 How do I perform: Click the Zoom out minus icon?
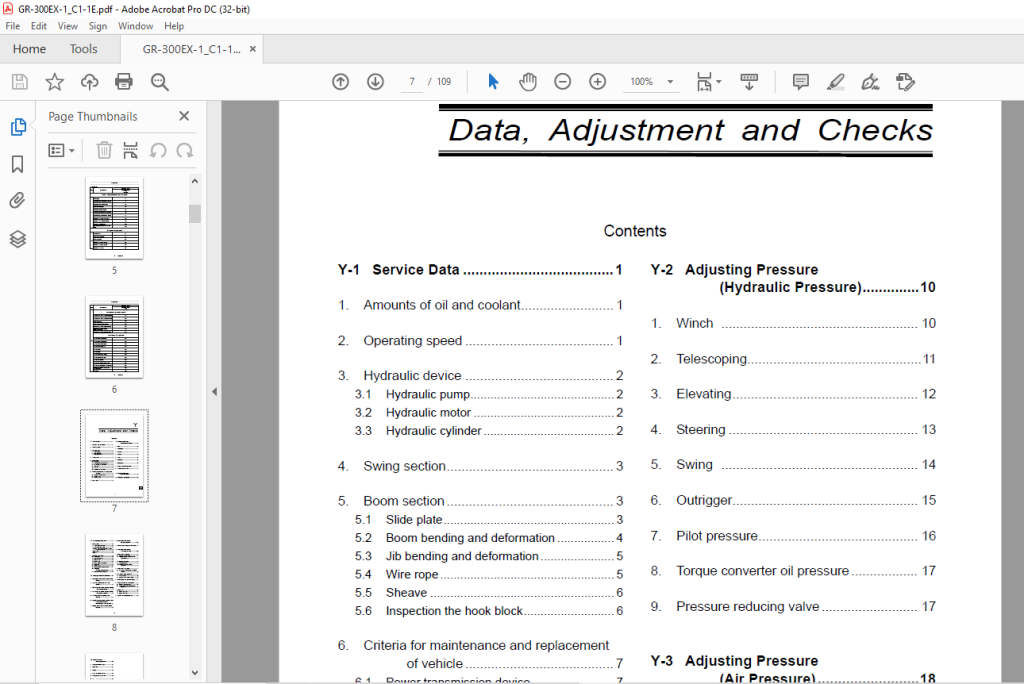tap(562, 82)
